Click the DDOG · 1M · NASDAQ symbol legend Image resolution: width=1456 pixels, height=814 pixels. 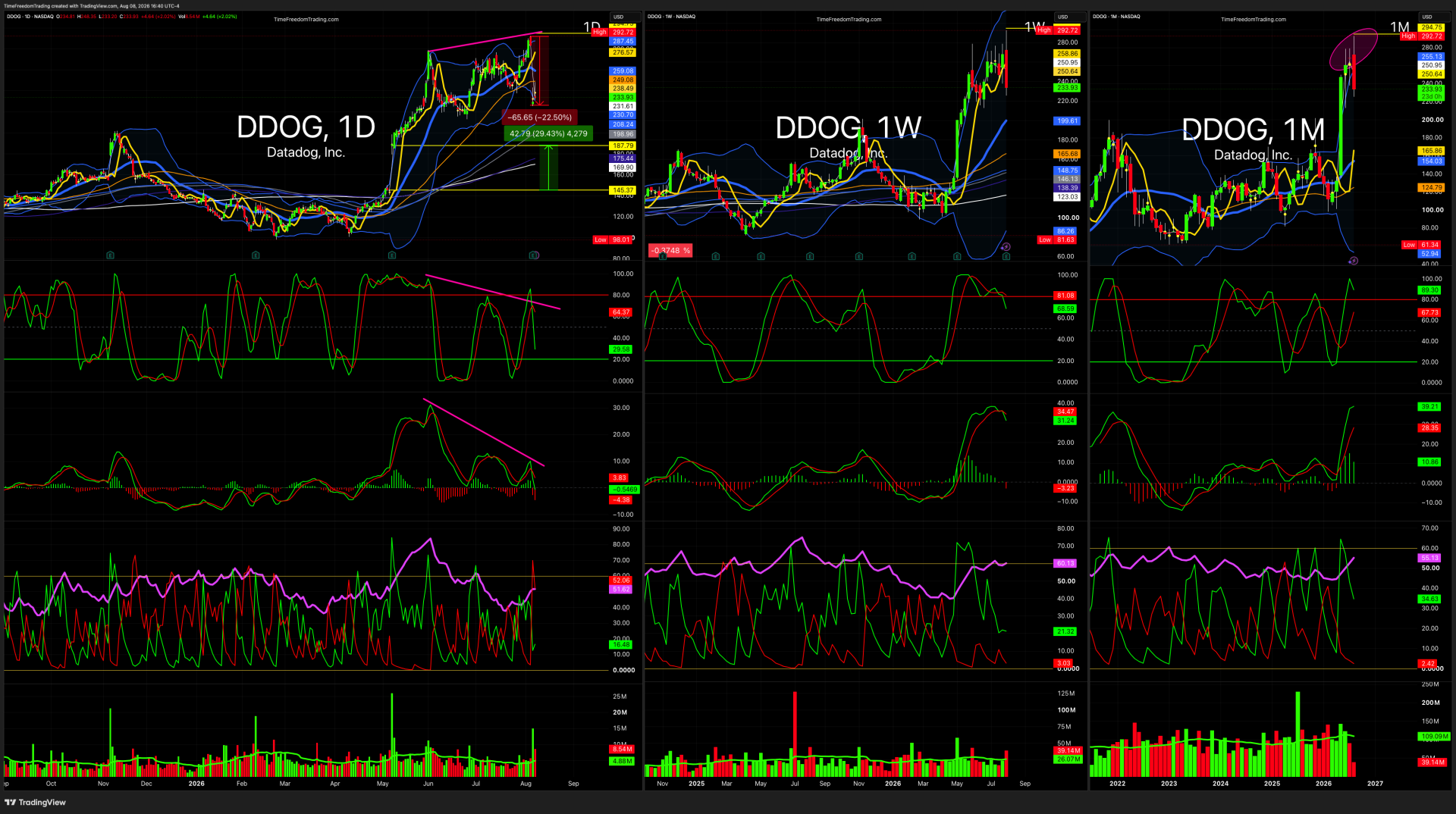coord(1116,16)
